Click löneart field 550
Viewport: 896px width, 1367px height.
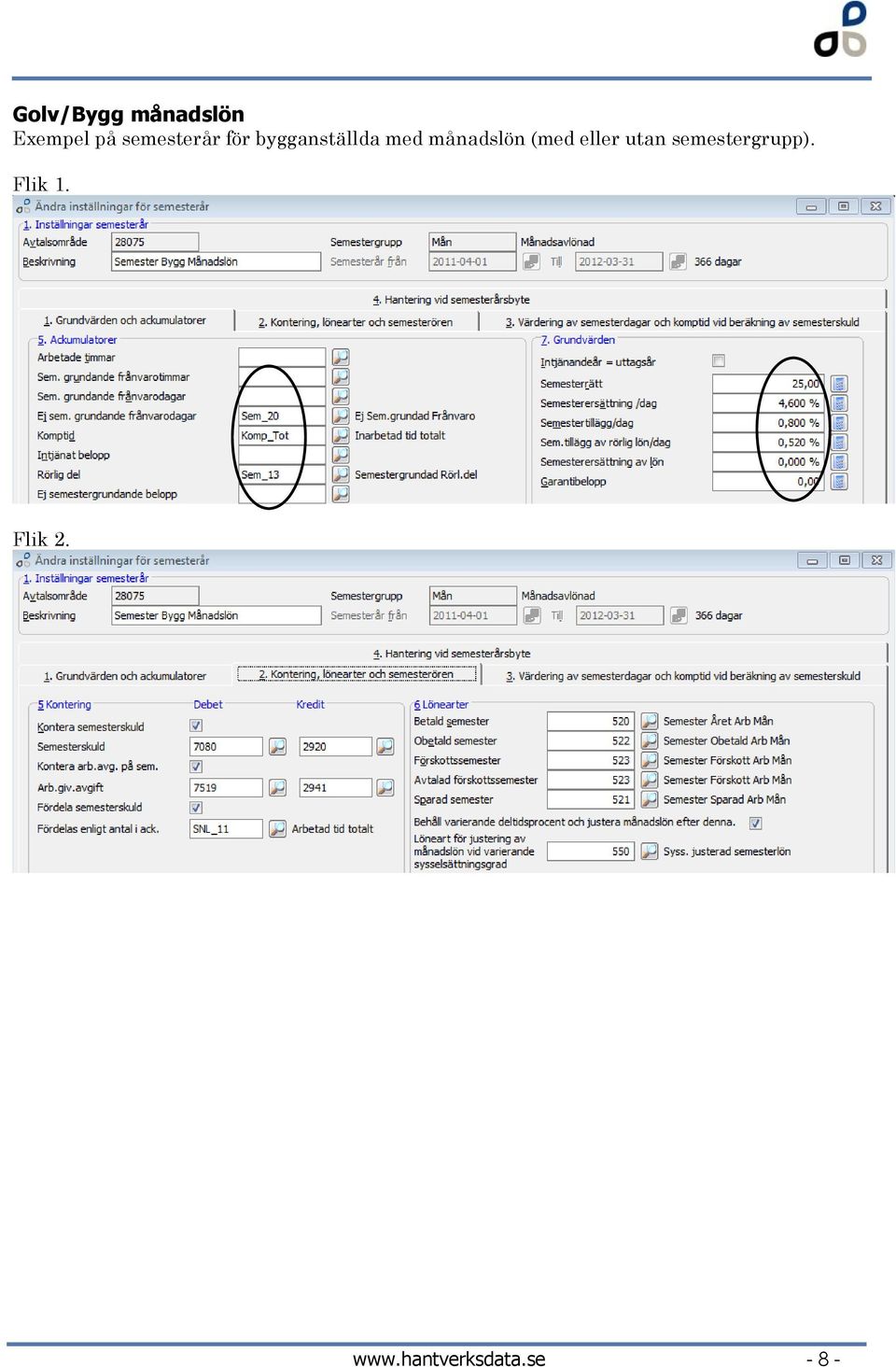click(x=591, y=852)
